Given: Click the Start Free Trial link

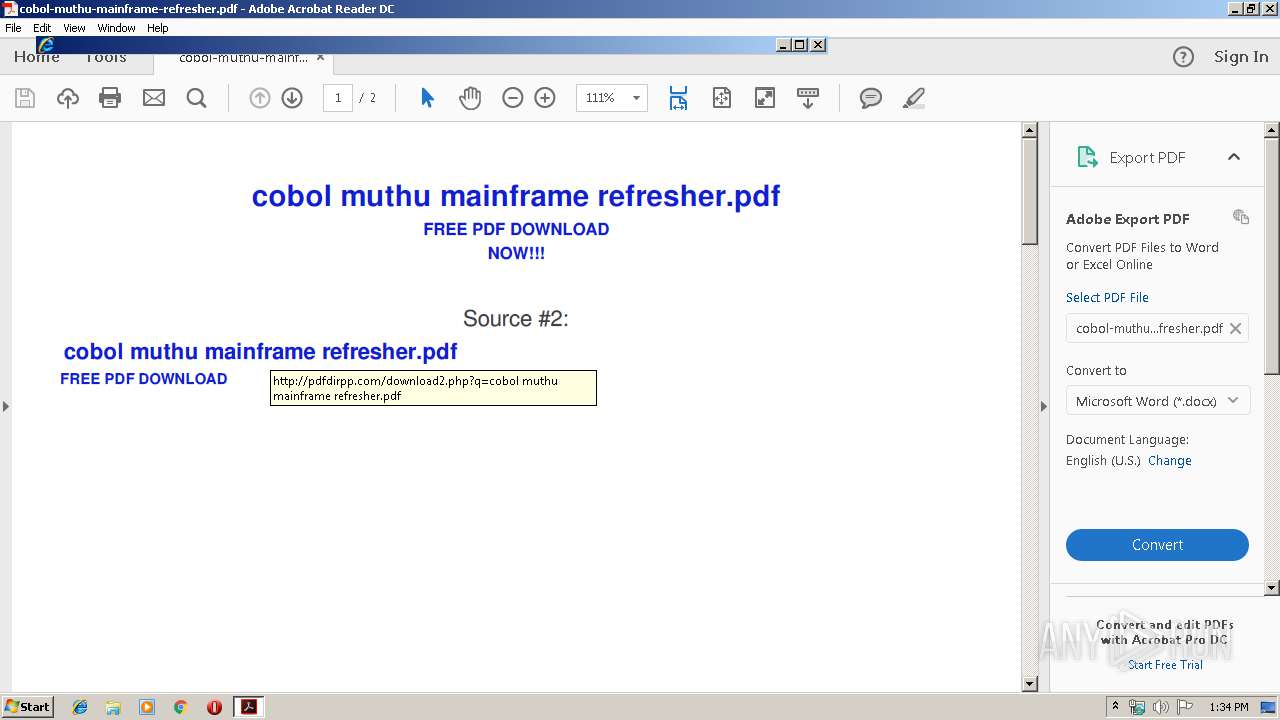Looking at the screenshot, I should coord(1165,665).
